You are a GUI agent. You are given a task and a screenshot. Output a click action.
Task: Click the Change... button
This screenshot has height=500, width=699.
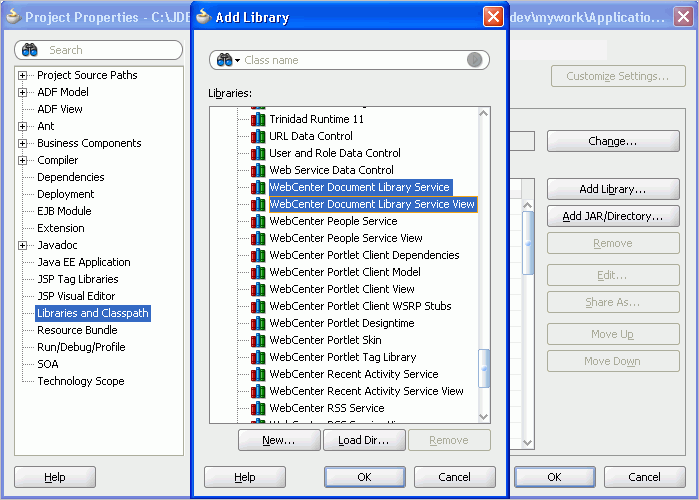click(x=613, y=141)
